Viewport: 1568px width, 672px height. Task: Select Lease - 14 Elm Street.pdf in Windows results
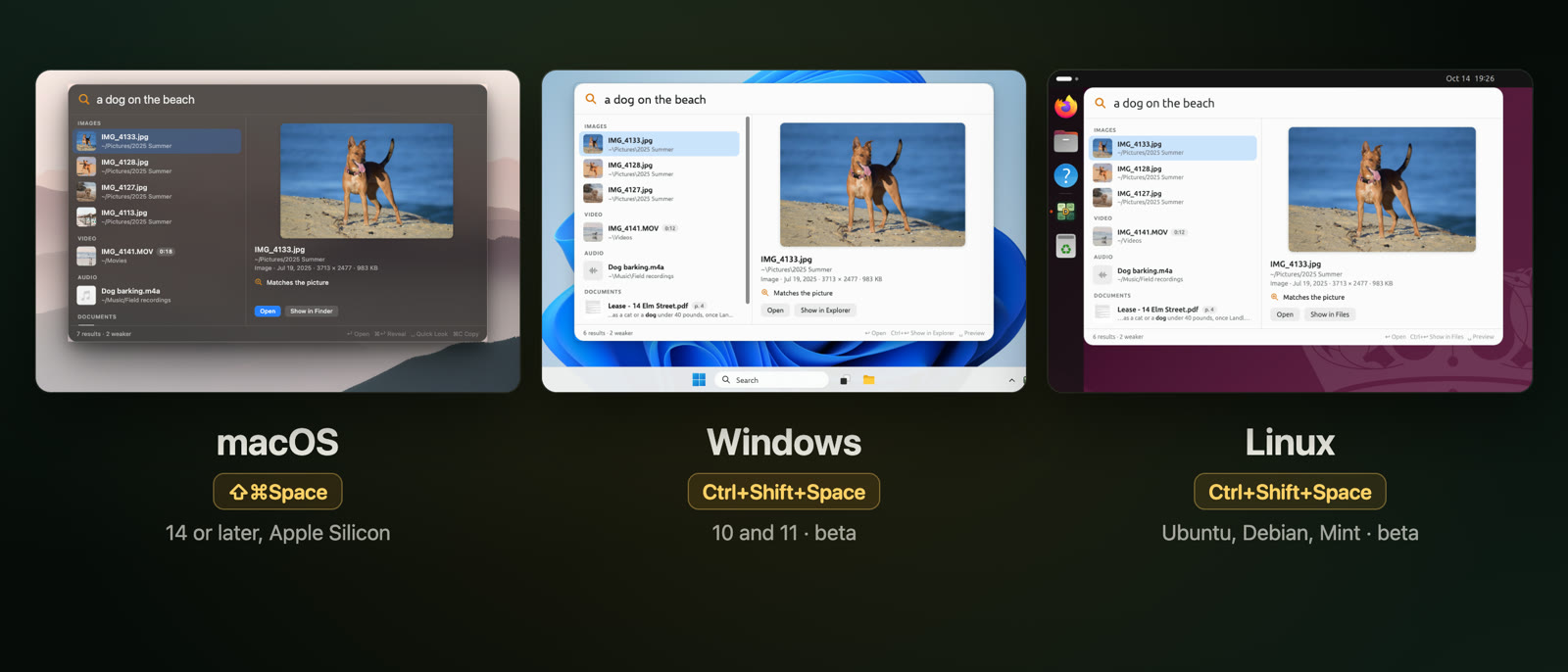[x=661, y=310]
